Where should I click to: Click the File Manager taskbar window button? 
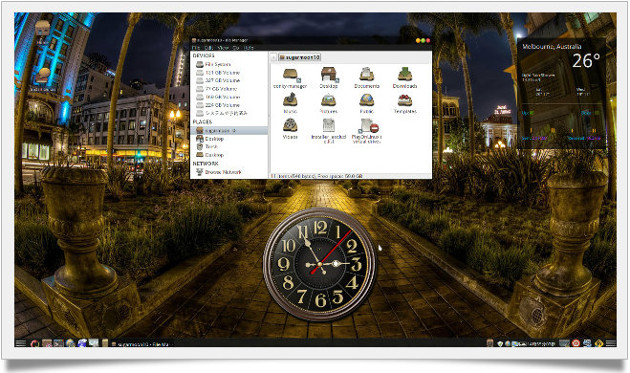point(142,344)
